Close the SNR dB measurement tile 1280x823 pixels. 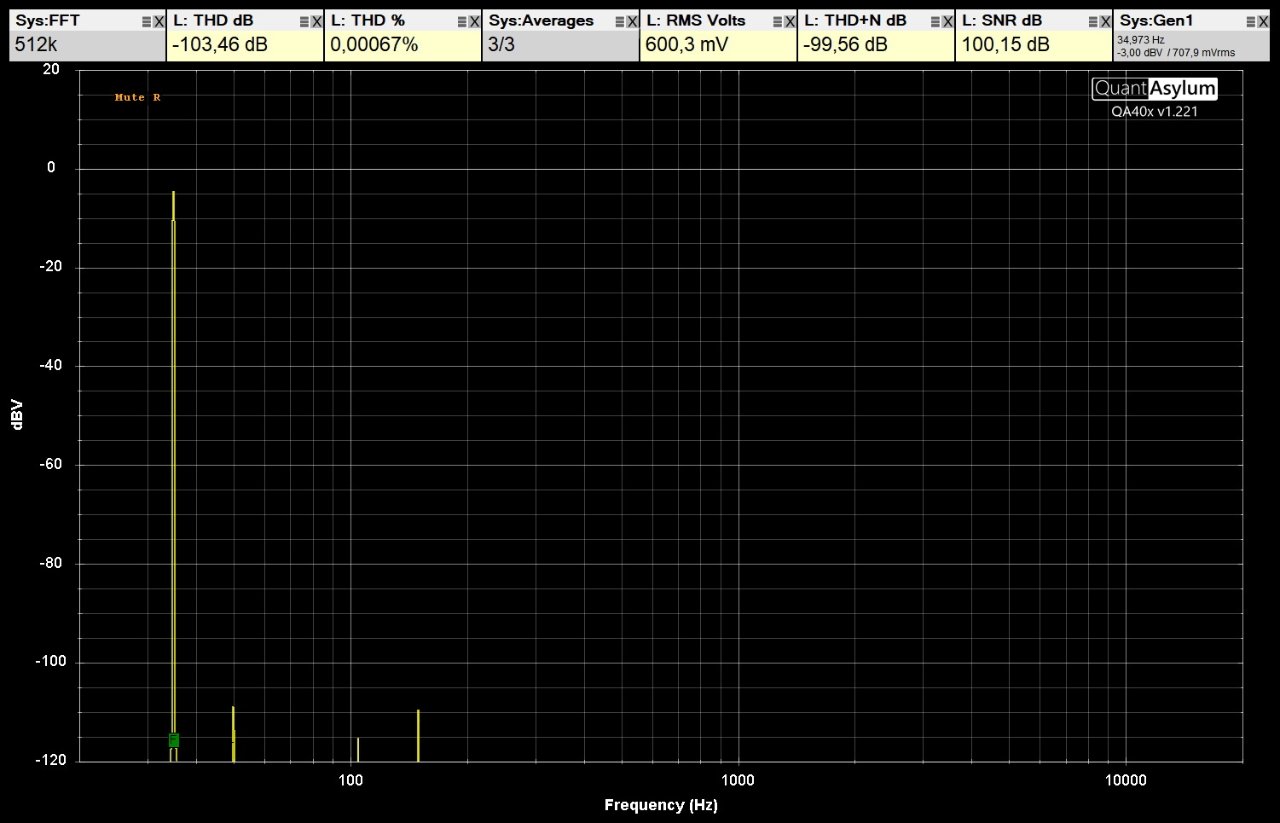coord(1107,21)
